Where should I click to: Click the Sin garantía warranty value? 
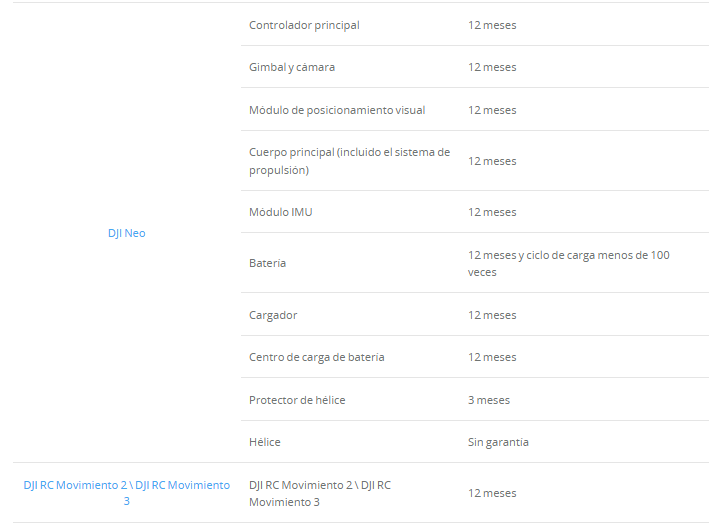click(x=498, y=442)
